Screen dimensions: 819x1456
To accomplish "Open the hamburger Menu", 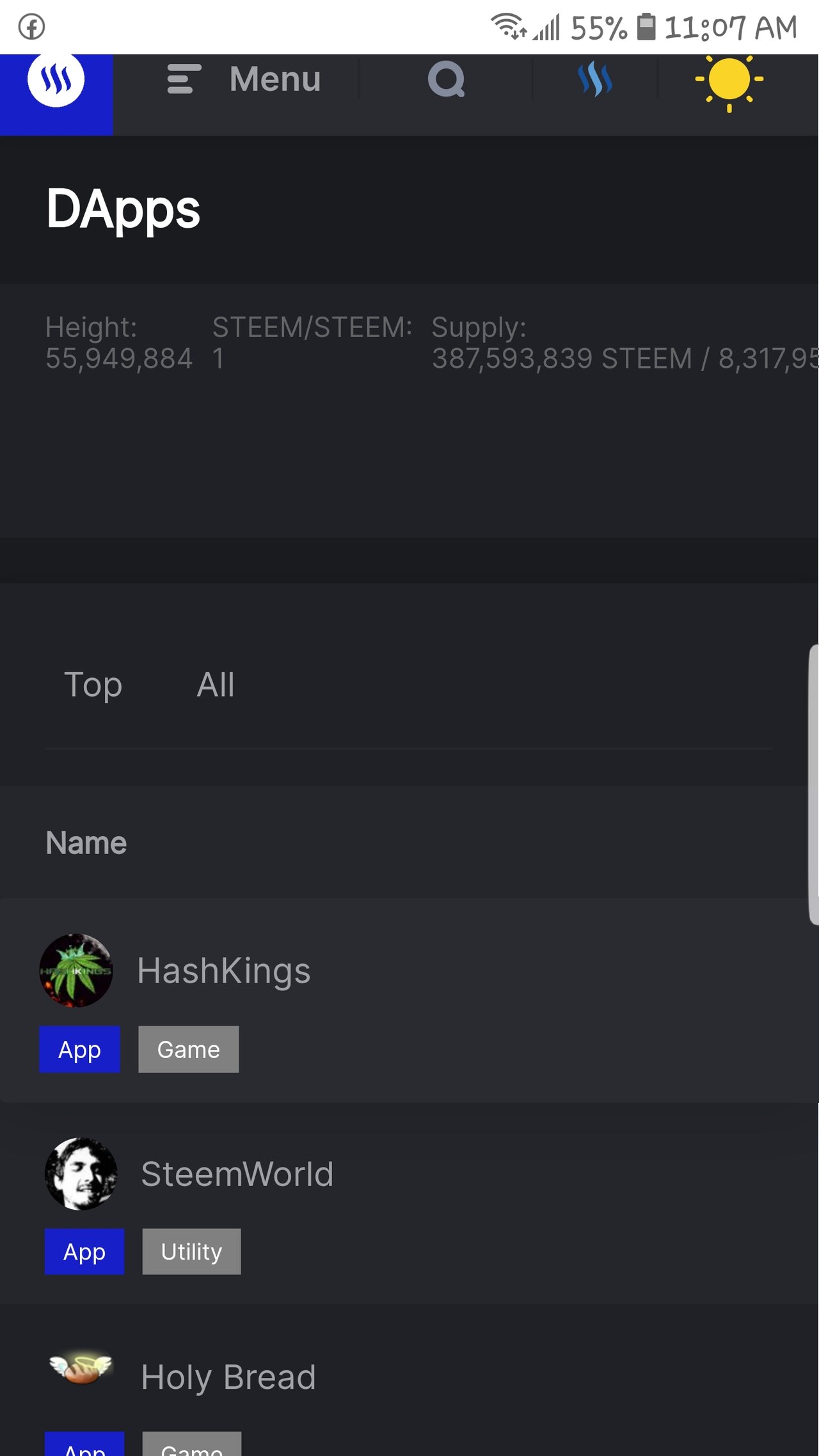I will coord(243,79).
